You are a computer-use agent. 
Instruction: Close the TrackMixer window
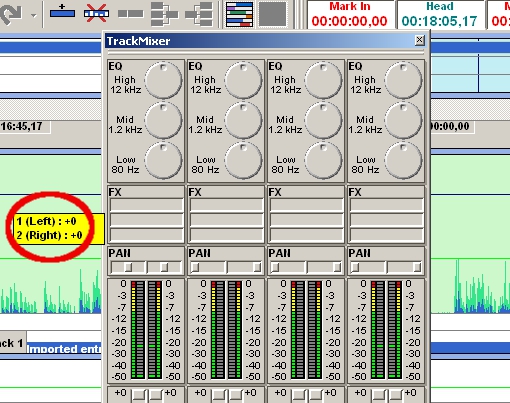(419, 40)
